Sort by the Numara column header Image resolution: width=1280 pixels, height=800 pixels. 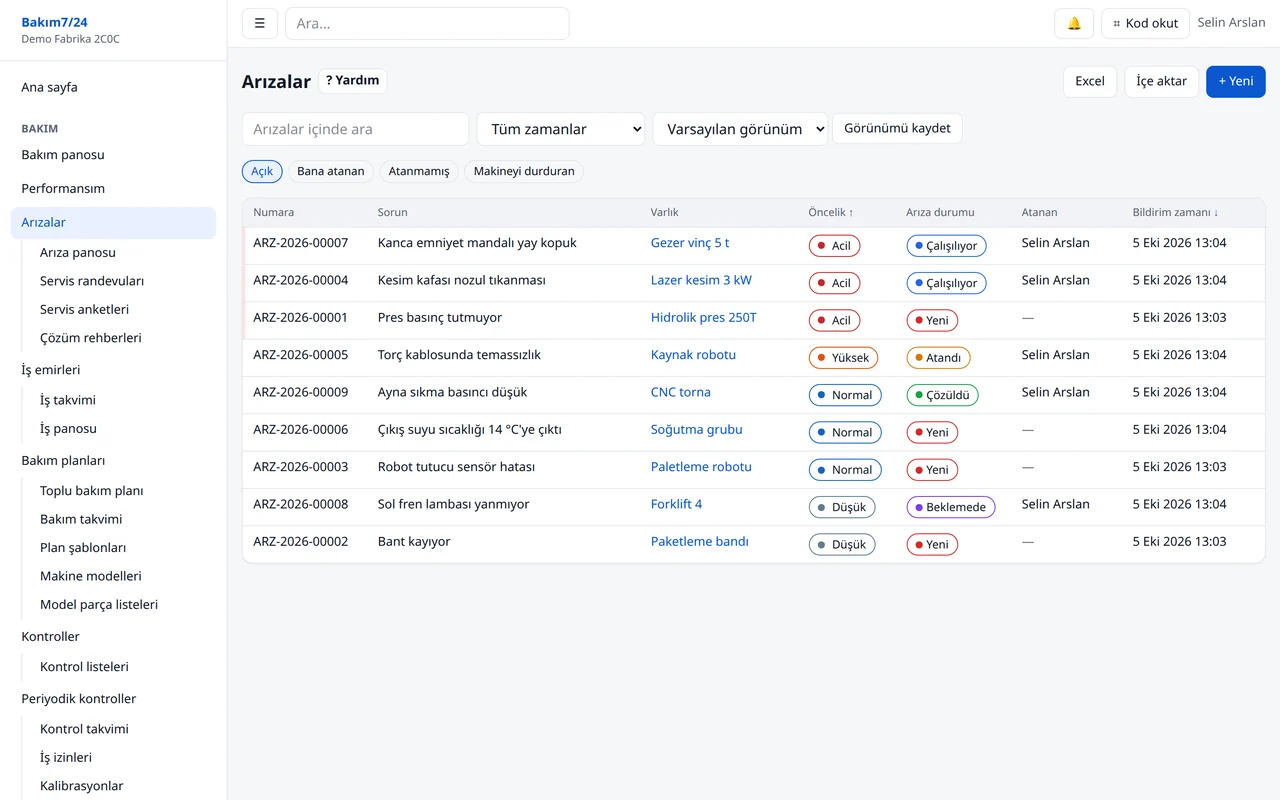click(273, 212)
